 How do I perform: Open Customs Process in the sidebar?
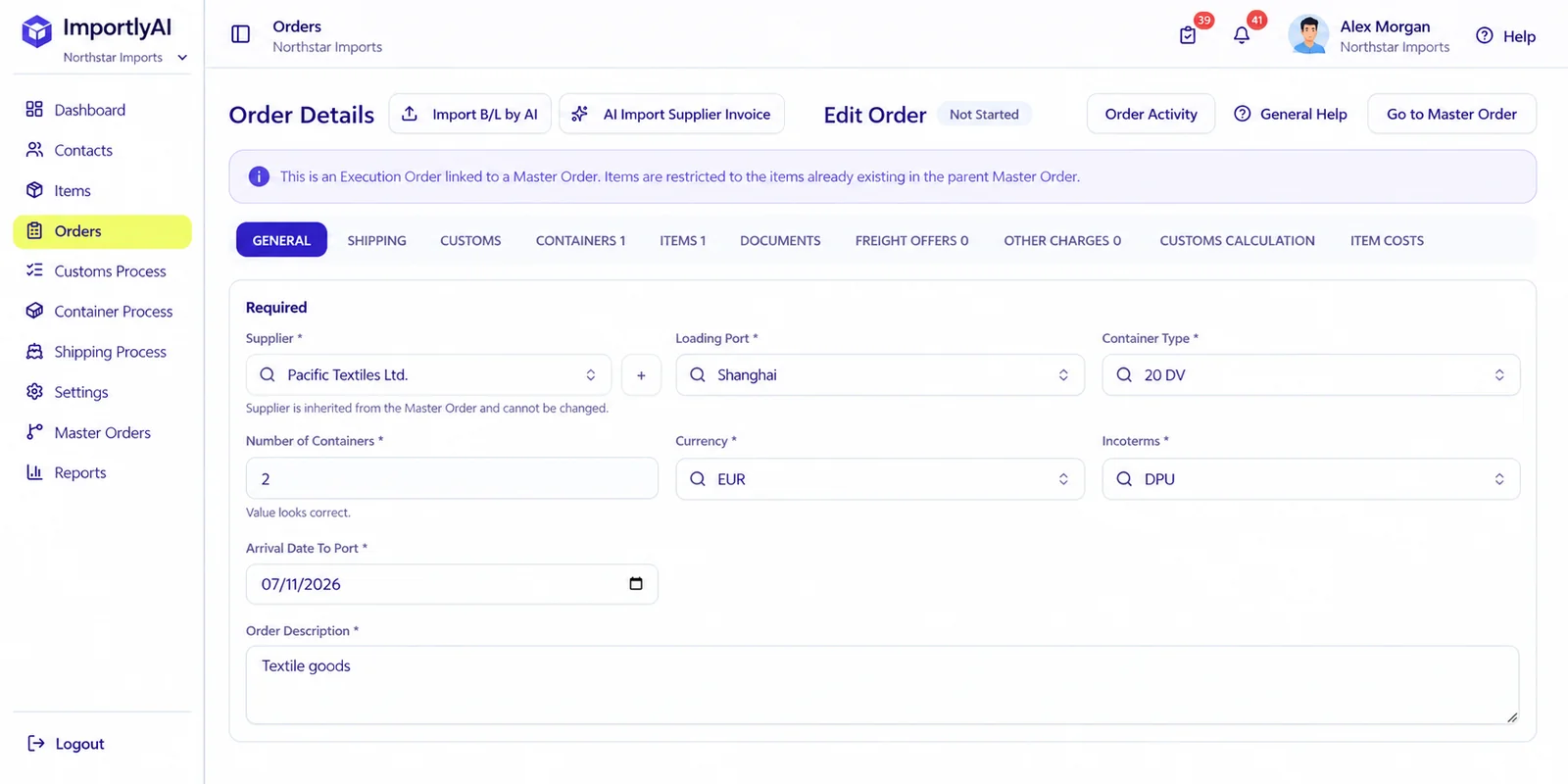click(x=102, y=270)
